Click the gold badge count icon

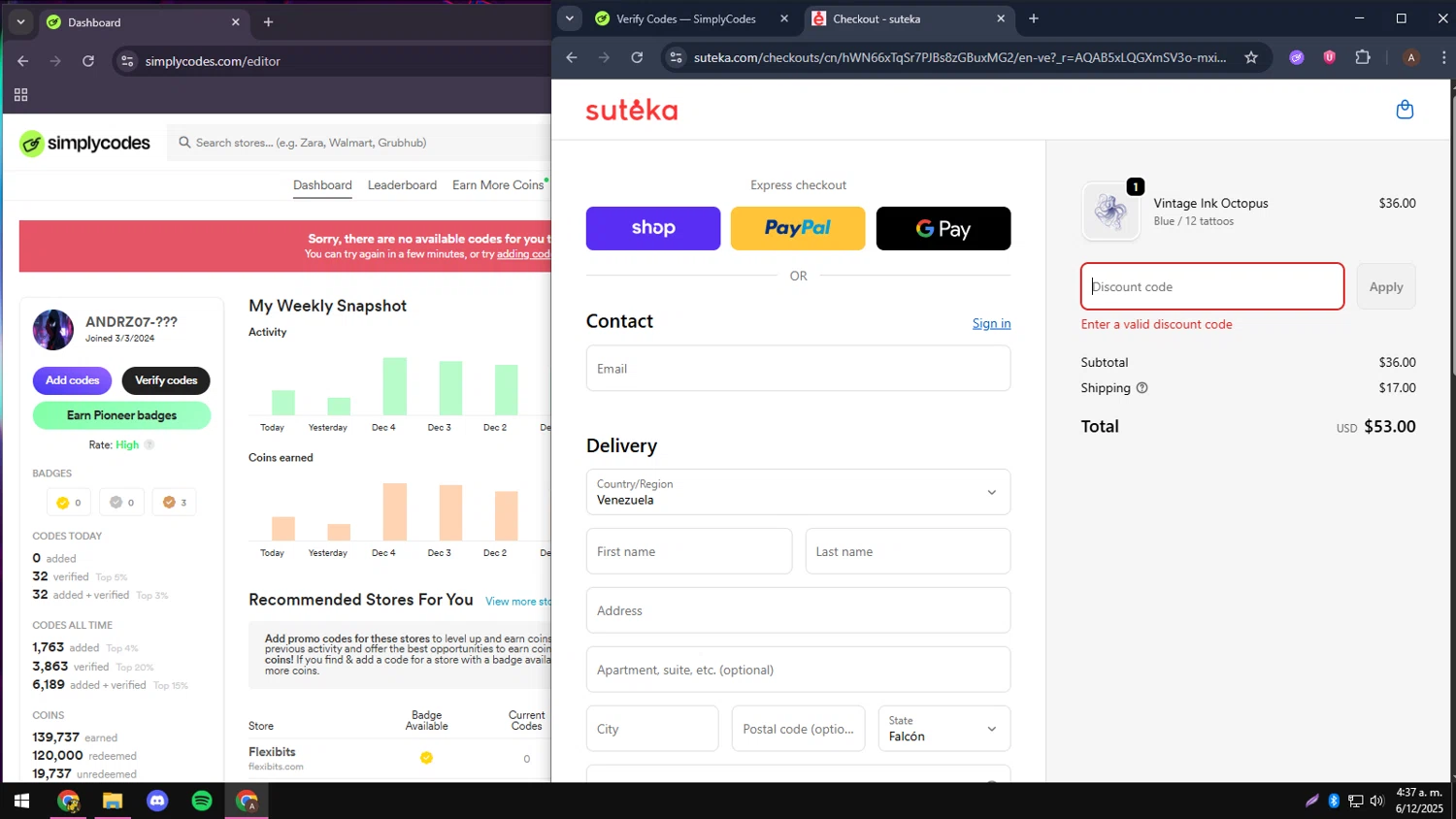point(63,503)
